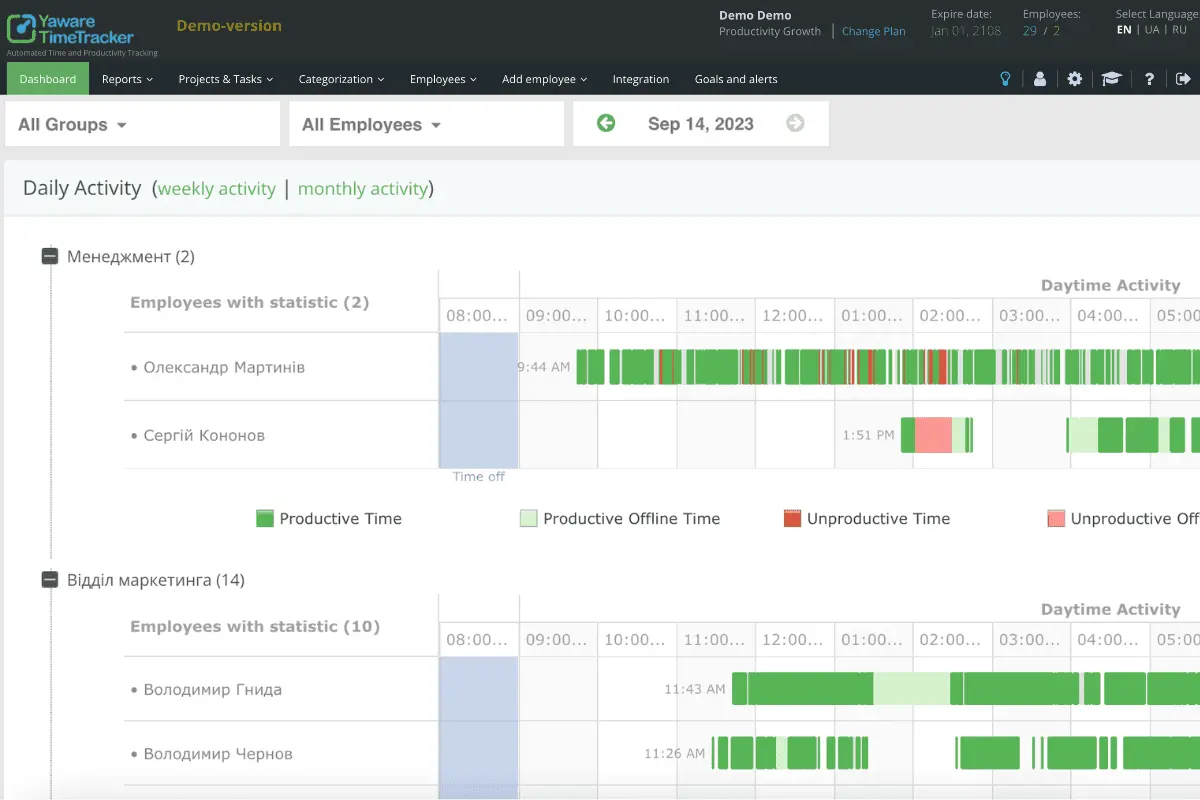1200x800 pixels.
Task: Go to next day with grey arrow
Action: pos(795,123)
